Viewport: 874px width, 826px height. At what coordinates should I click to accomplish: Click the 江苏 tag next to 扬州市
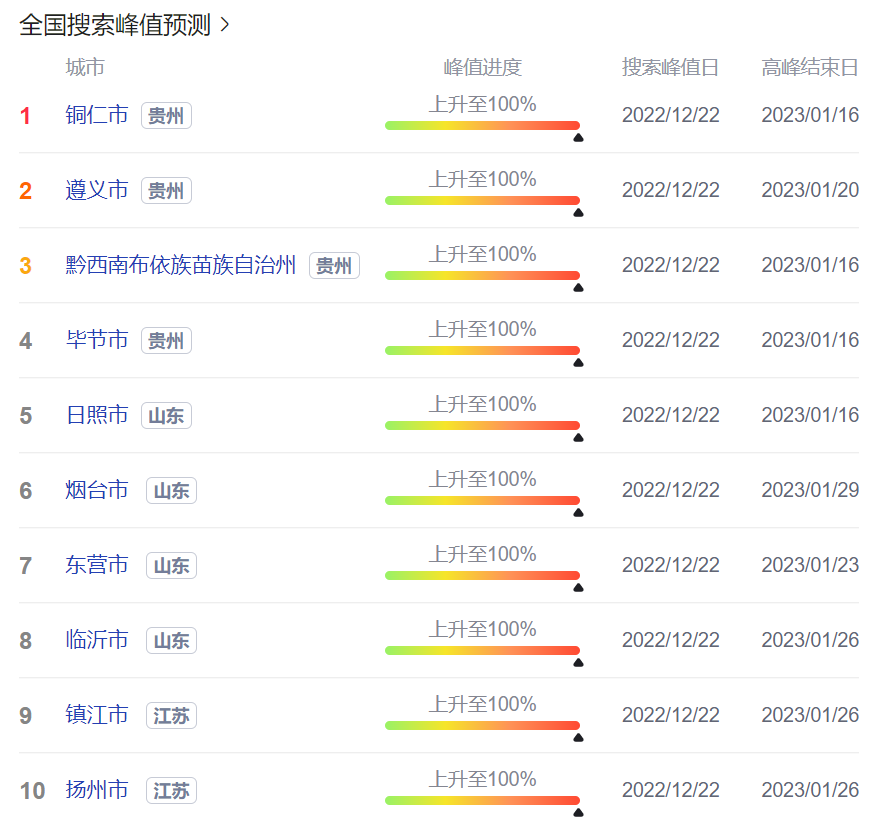point(172,790)
